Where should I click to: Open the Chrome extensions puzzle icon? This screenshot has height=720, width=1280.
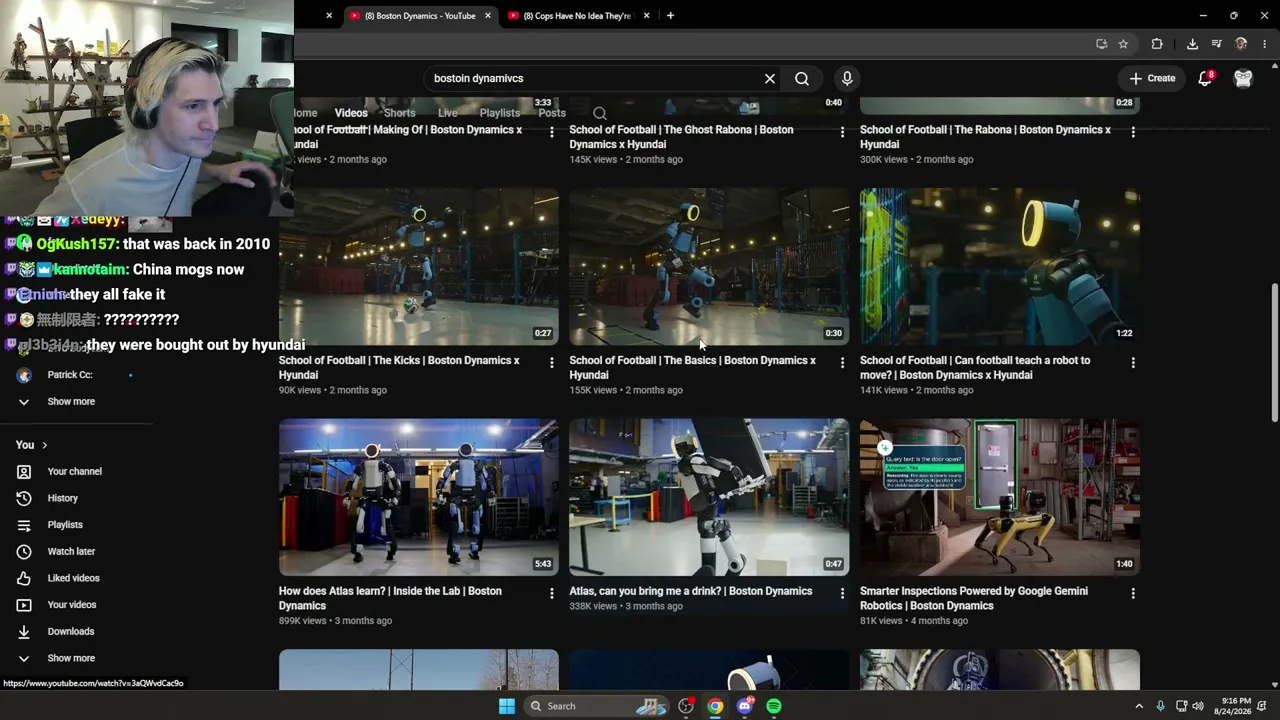coord(1157,44)
